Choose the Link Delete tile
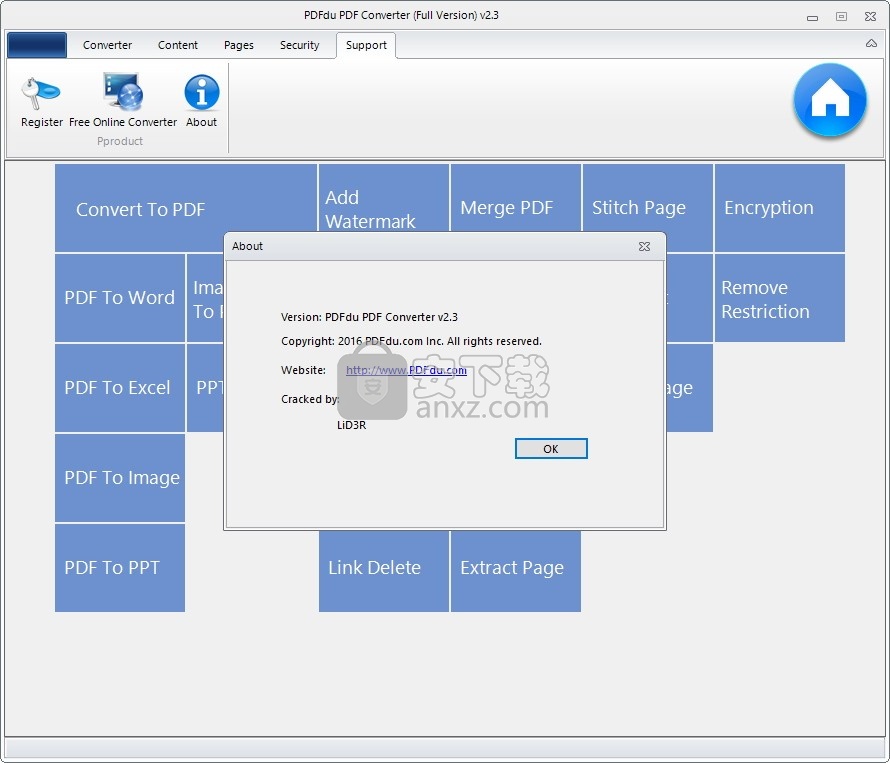 (384, 571)
